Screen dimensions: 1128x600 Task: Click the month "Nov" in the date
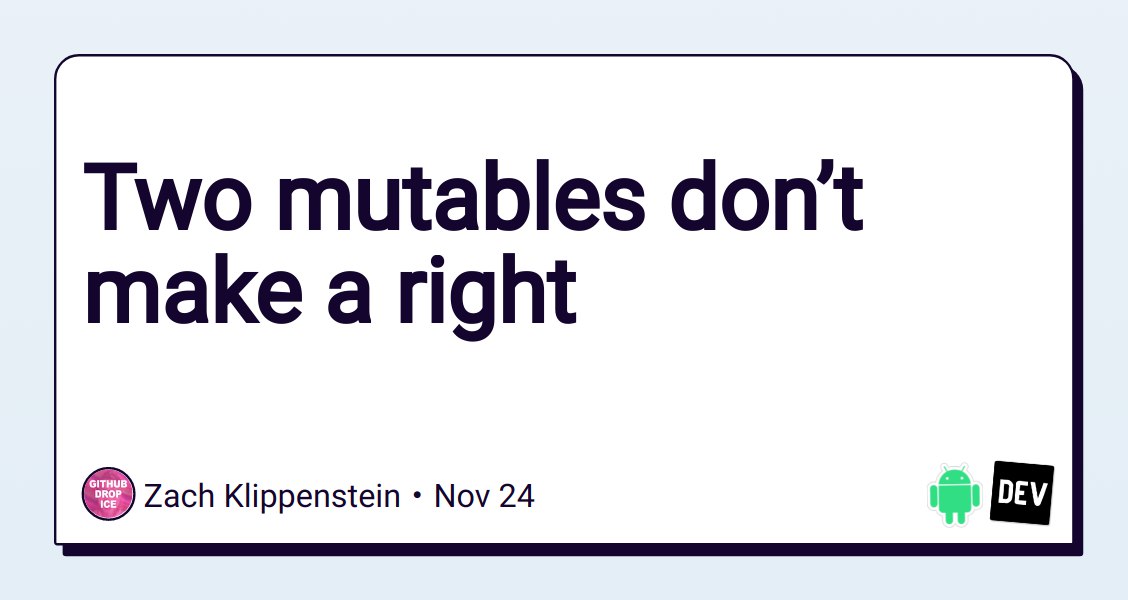pos(461,495)
